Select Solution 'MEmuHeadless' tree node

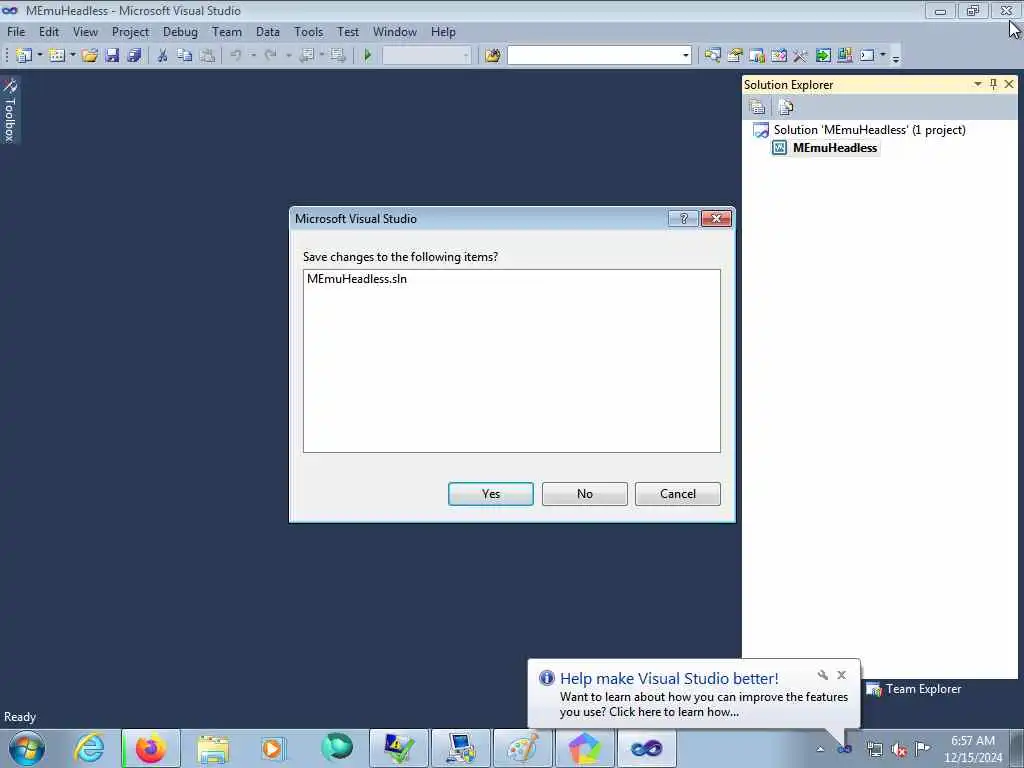click(869, 129)
